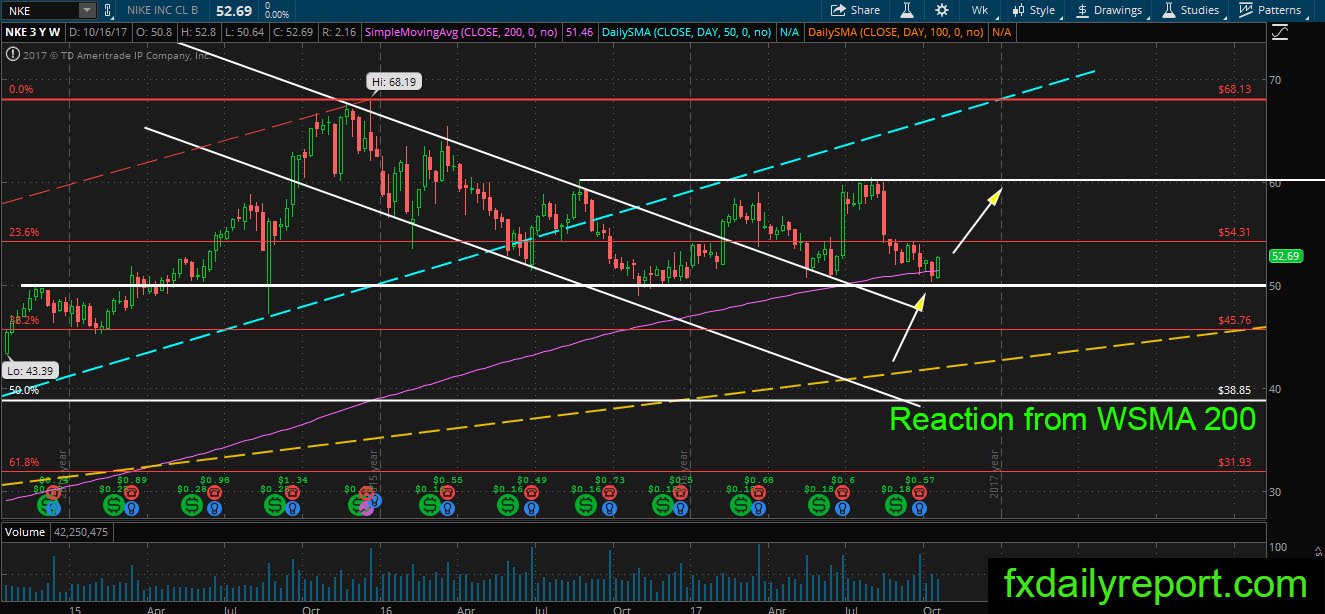Click the NKE symbol input field
Screen dimensions: 1325x614
[39, 10]
